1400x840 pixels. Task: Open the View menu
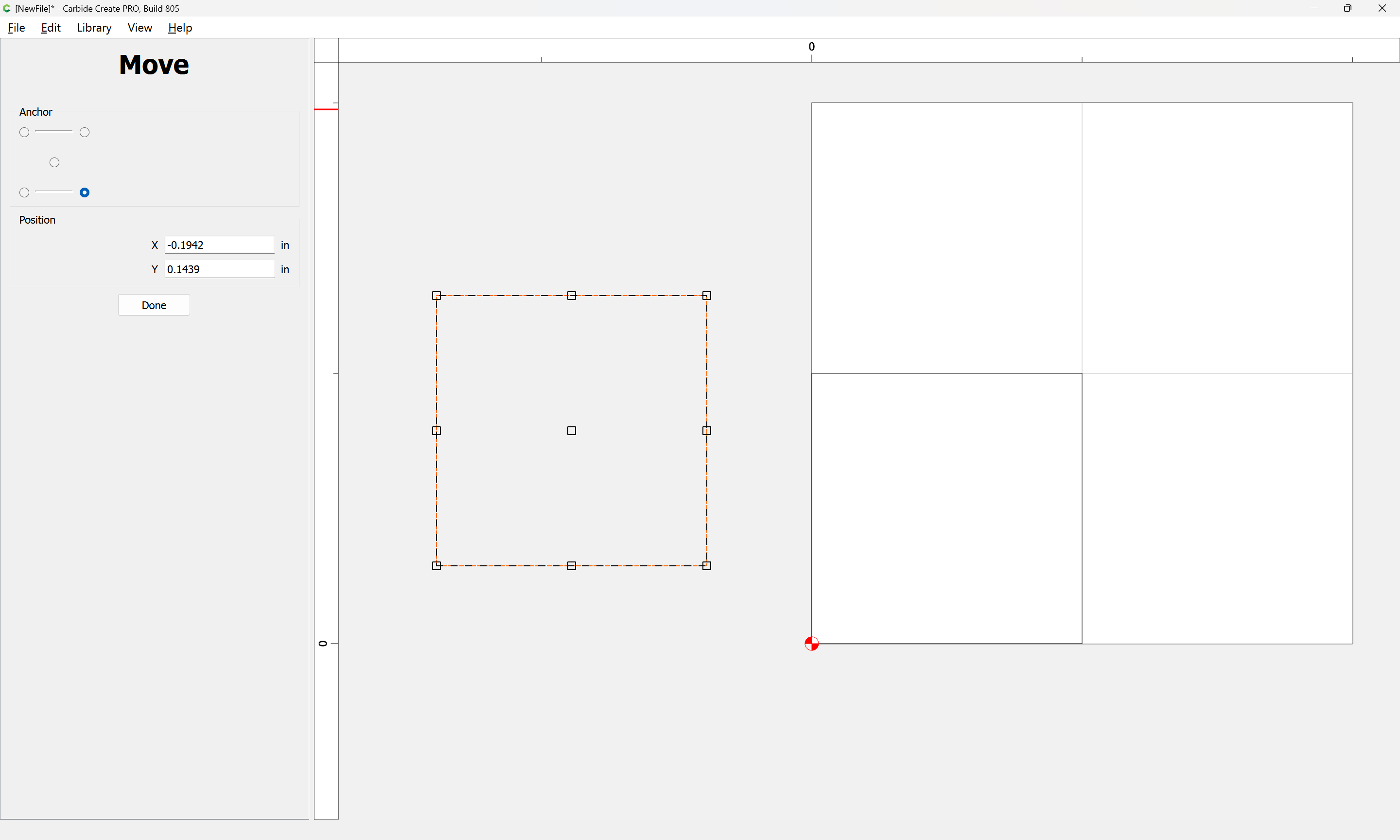click(140, 28)
